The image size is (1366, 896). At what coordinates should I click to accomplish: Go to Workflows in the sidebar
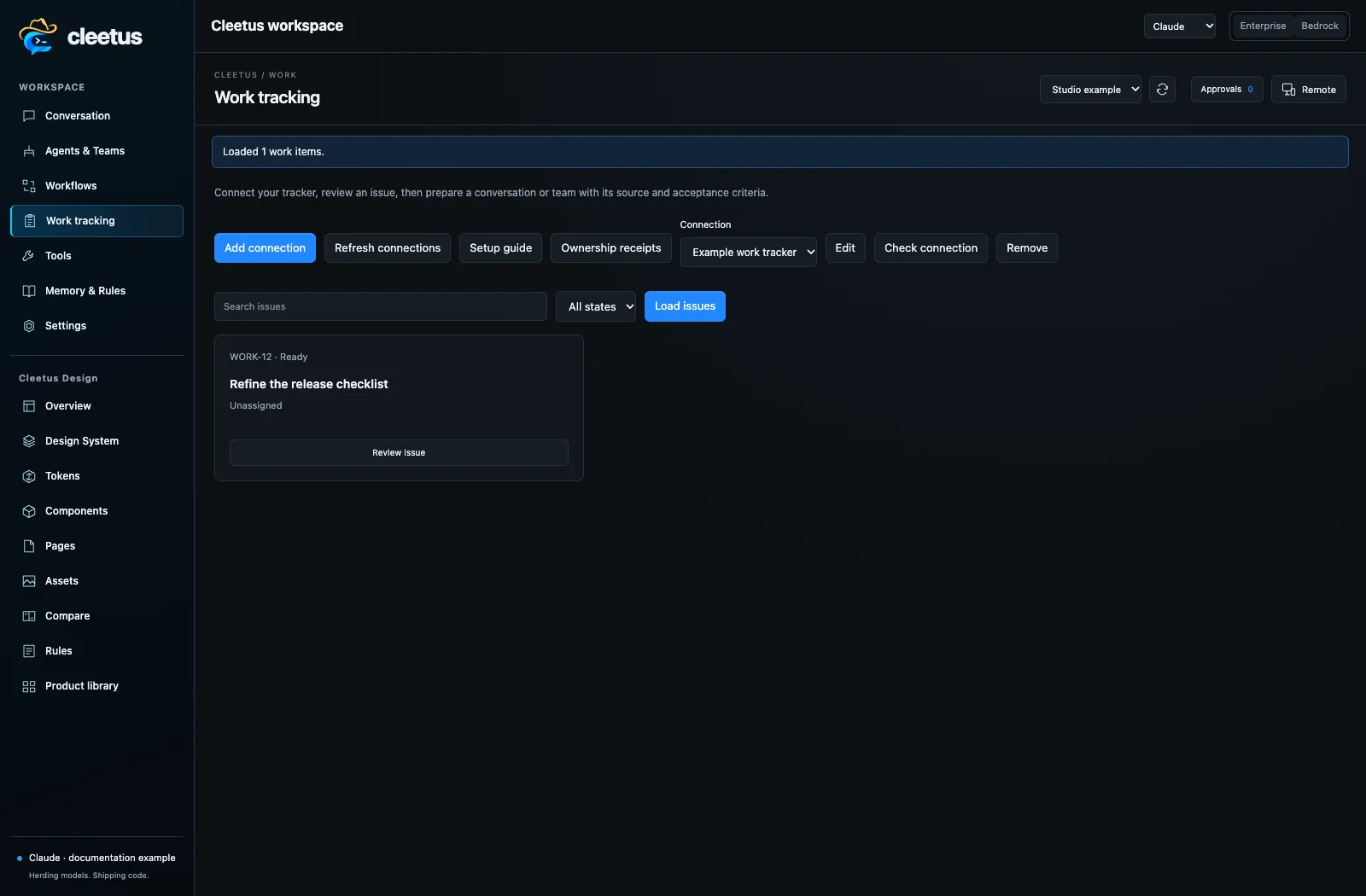coord(96,186)
